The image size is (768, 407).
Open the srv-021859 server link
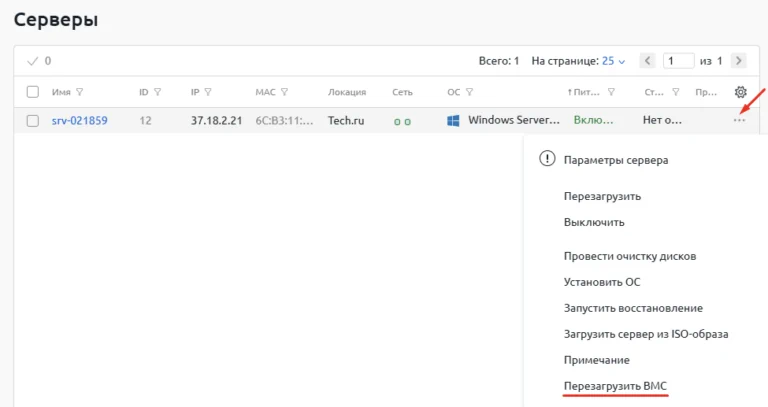[79, 121]
